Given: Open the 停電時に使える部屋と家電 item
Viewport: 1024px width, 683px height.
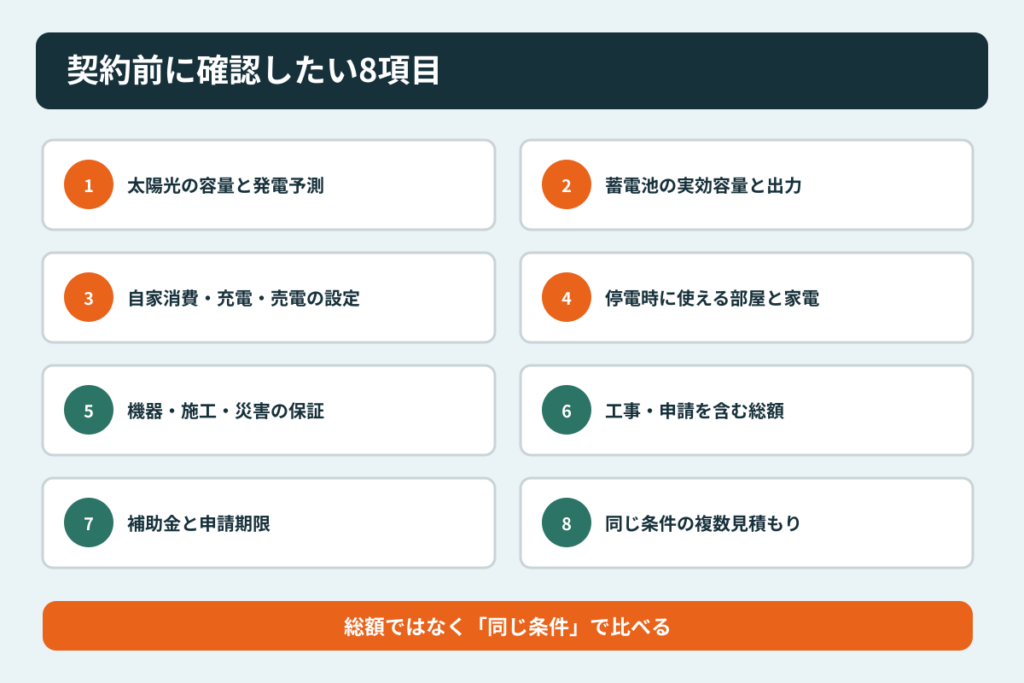Looking at the screenshot, I should click(712, 298).
